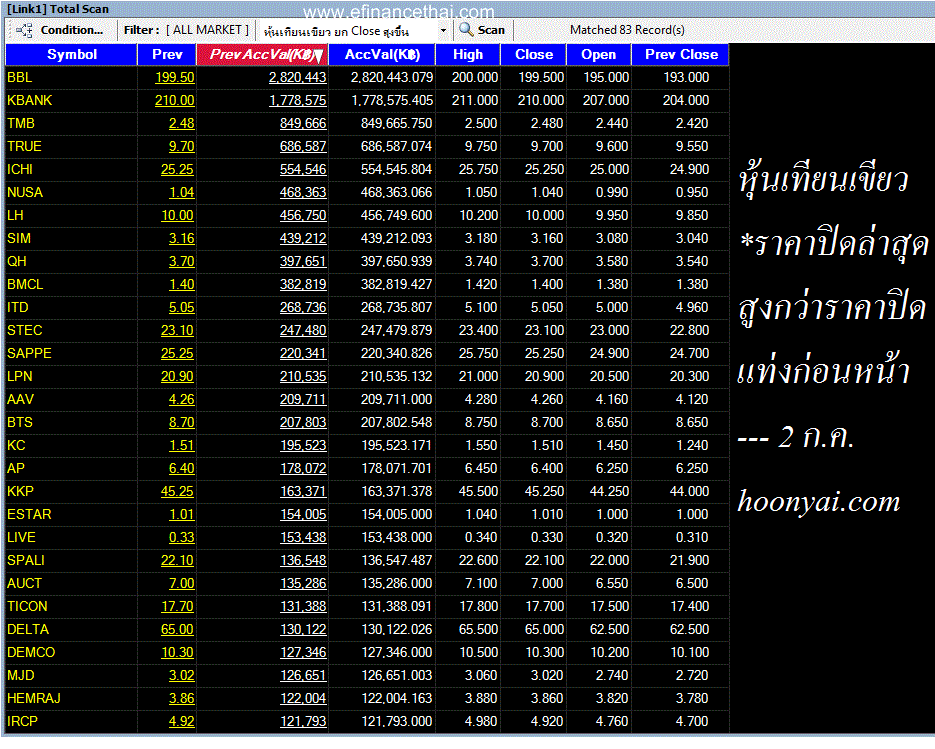Screen dimensions: 935x749
Task: Open KBANK previous price link 210.00
Action: [x=175, y=100]
